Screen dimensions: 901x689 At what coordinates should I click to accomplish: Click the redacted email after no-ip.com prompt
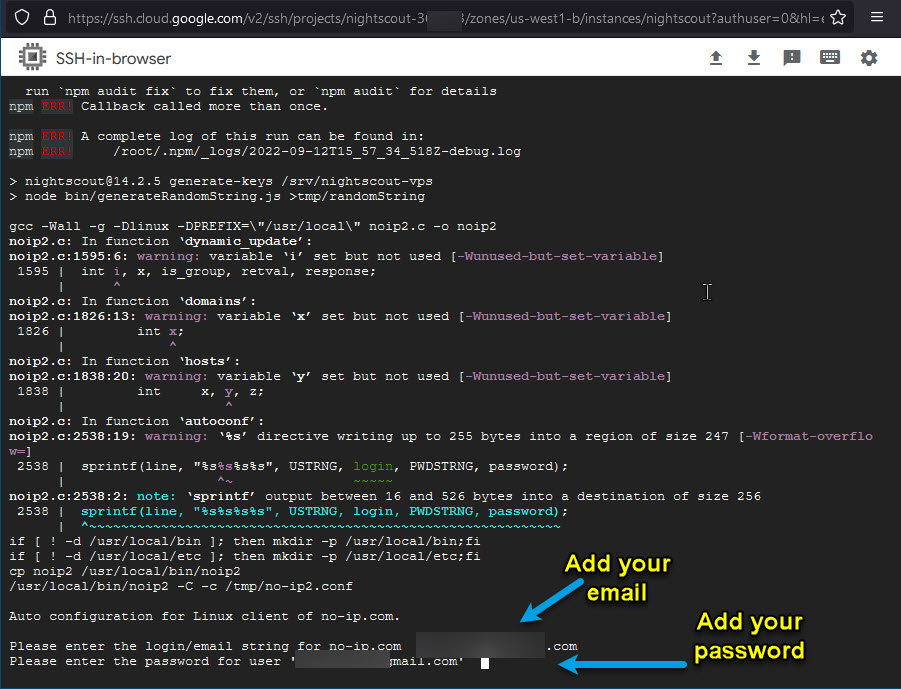480,646
